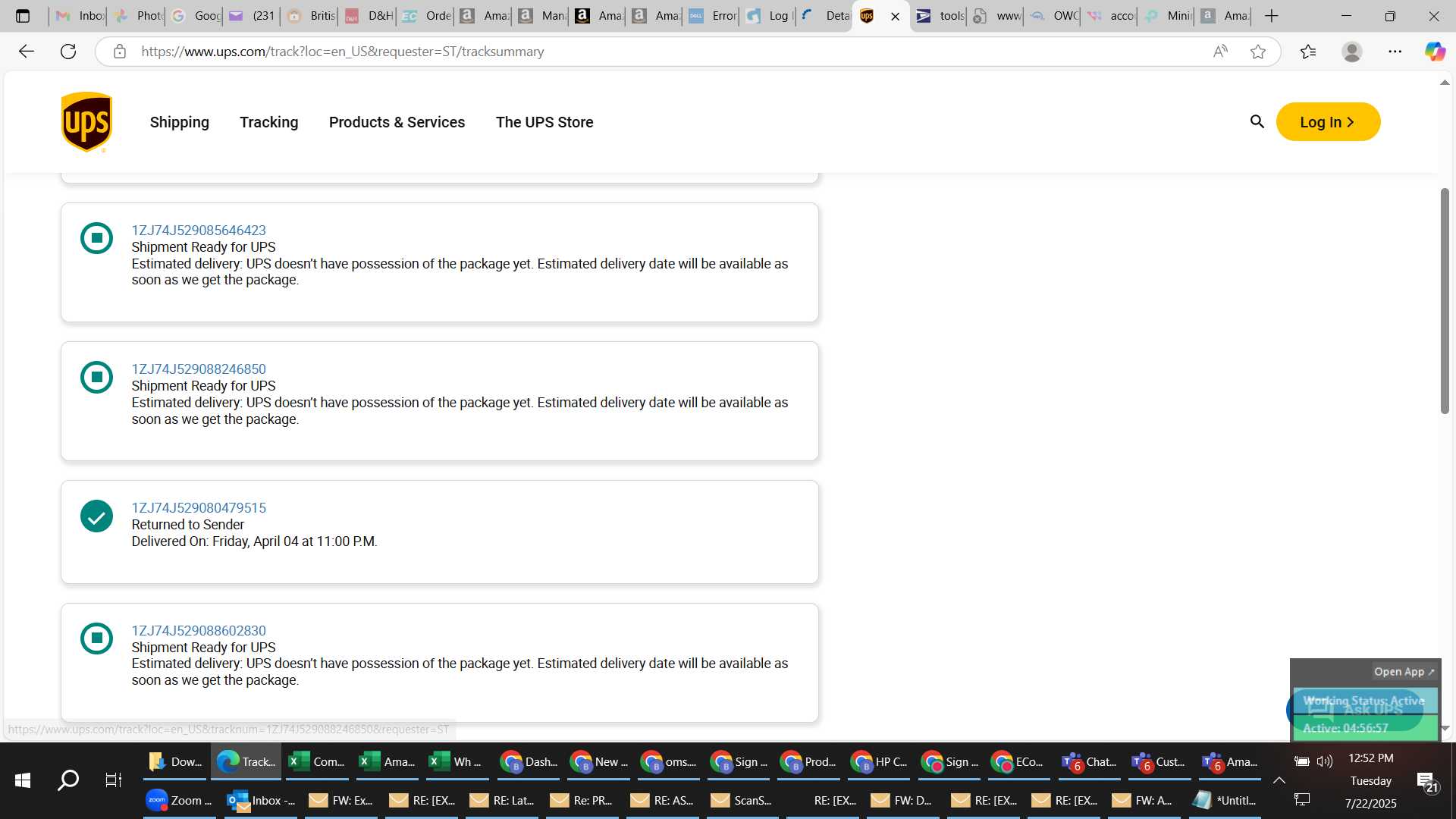View site information lock icon
Viewport: 1456px width, 819px height.
point(120,52)
